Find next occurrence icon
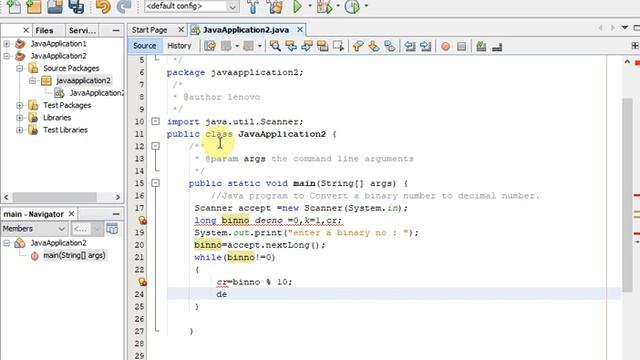Viewport: 640px width, 360px height. pos(307,46)
